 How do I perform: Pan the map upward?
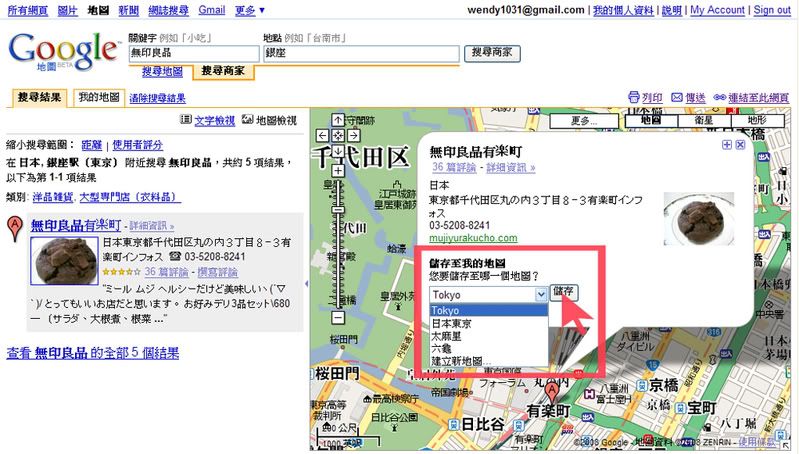click(338, 121)
